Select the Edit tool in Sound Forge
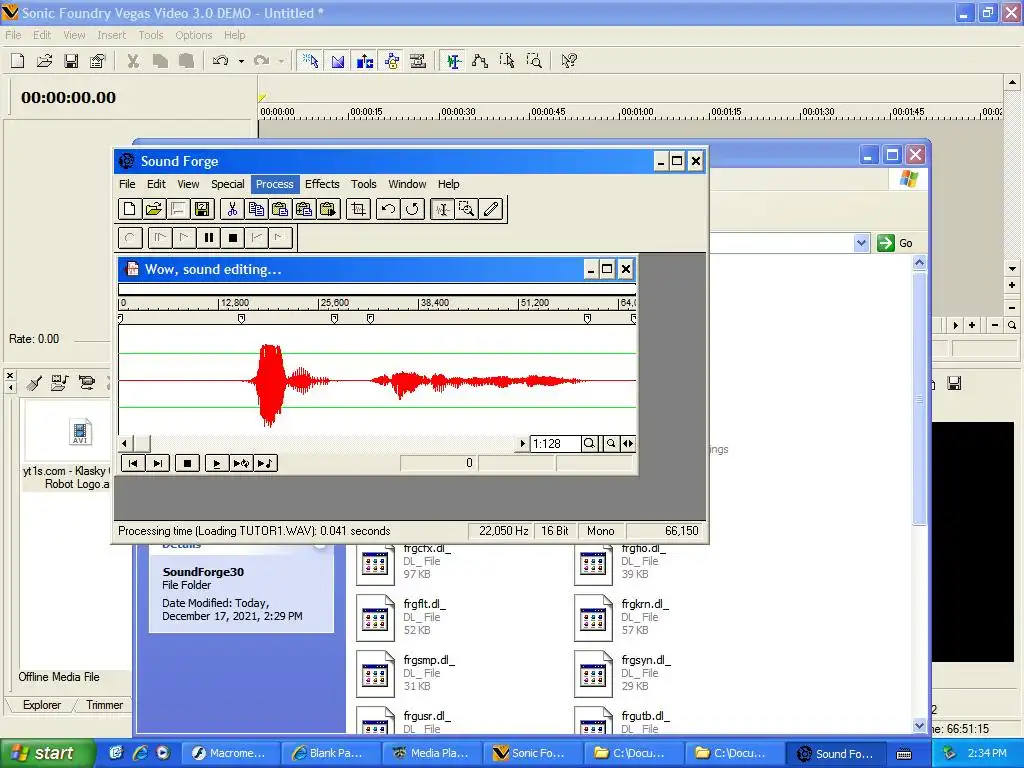 point(442,209)
